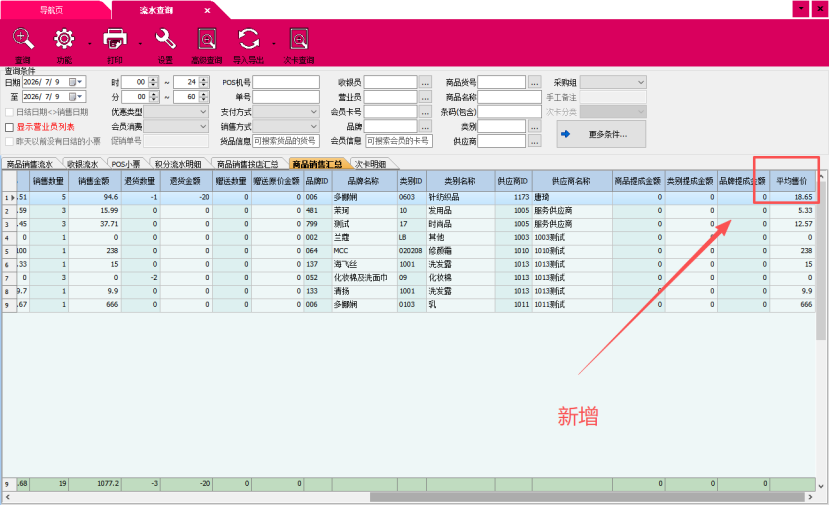Switch to the 导航页 tab

coord(51,10)
